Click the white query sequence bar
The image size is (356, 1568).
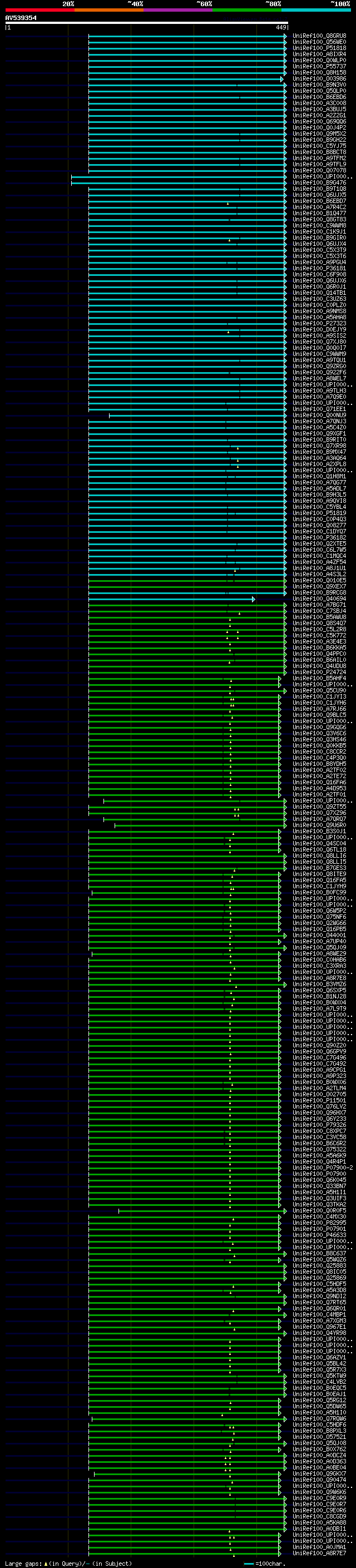[147, 23]
